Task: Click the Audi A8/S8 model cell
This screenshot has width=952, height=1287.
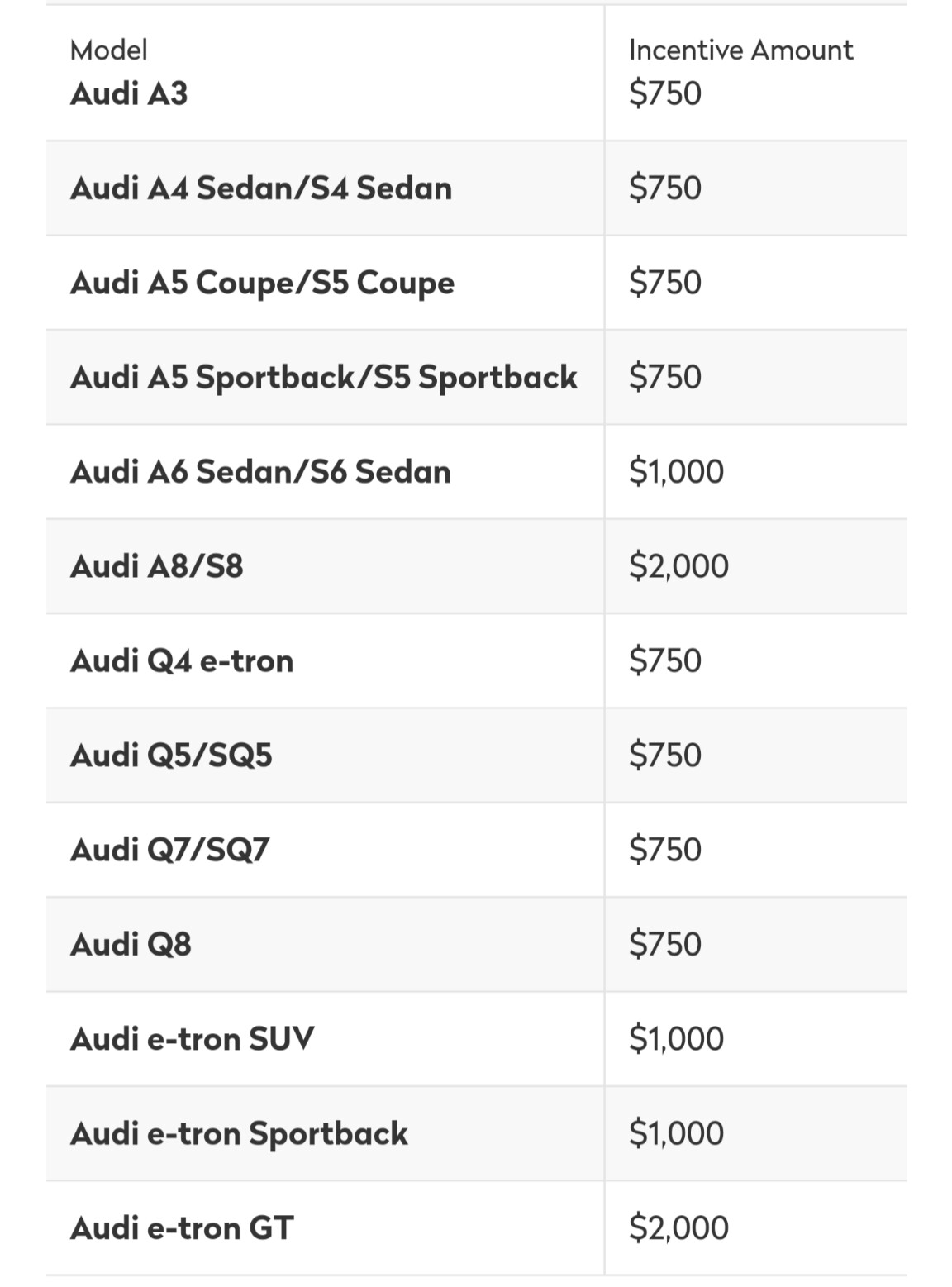Action: coord(325,566)
